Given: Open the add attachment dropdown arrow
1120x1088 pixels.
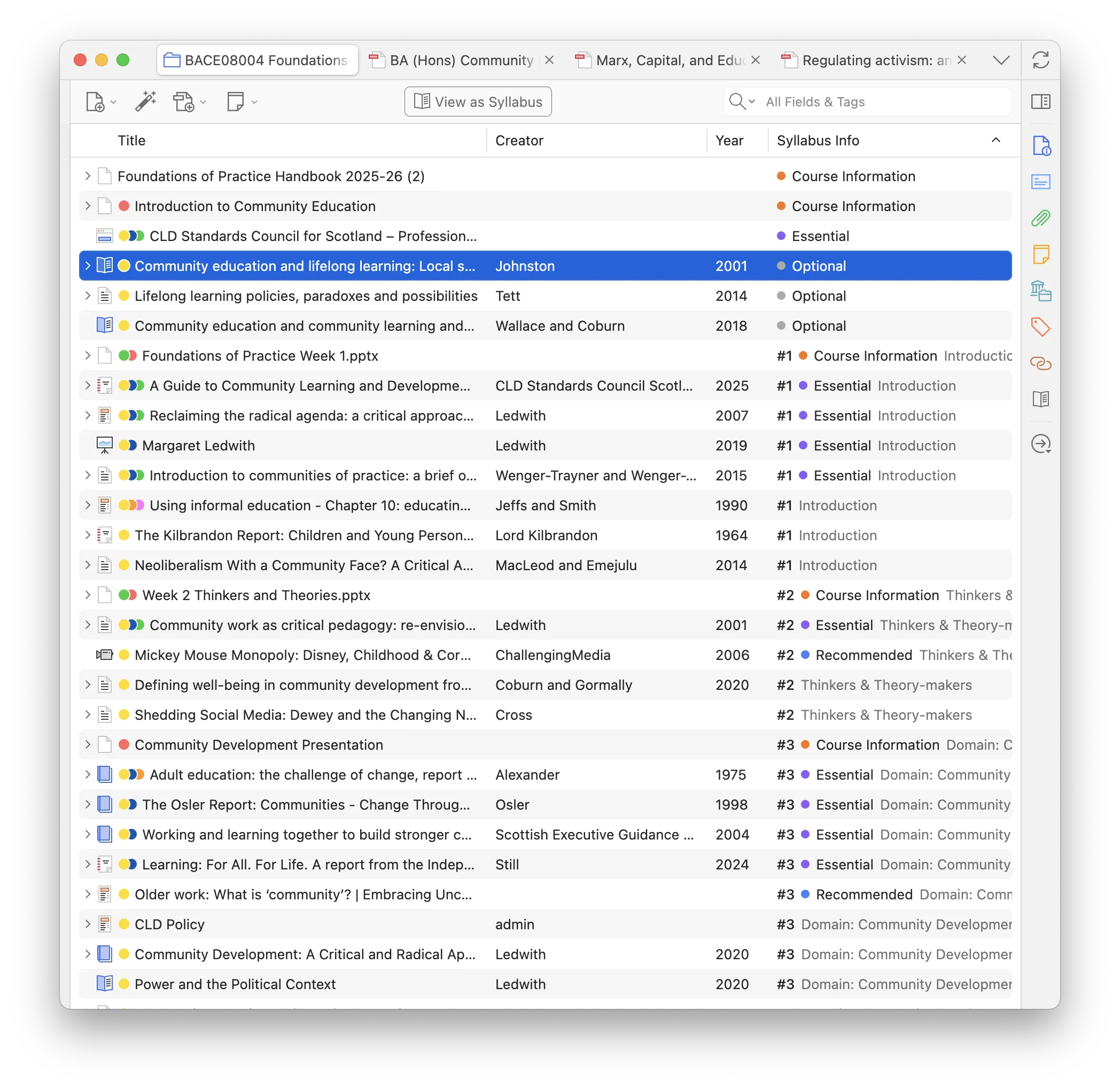Looking at the screenshot, I should [x=203, y=102].
